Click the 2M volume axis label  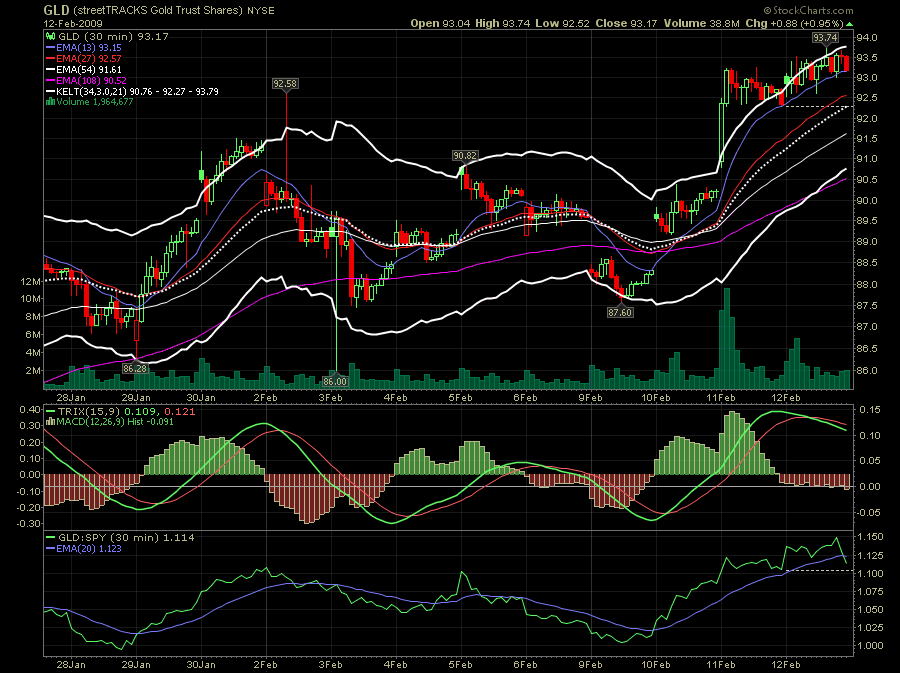[x=33, y=371]
